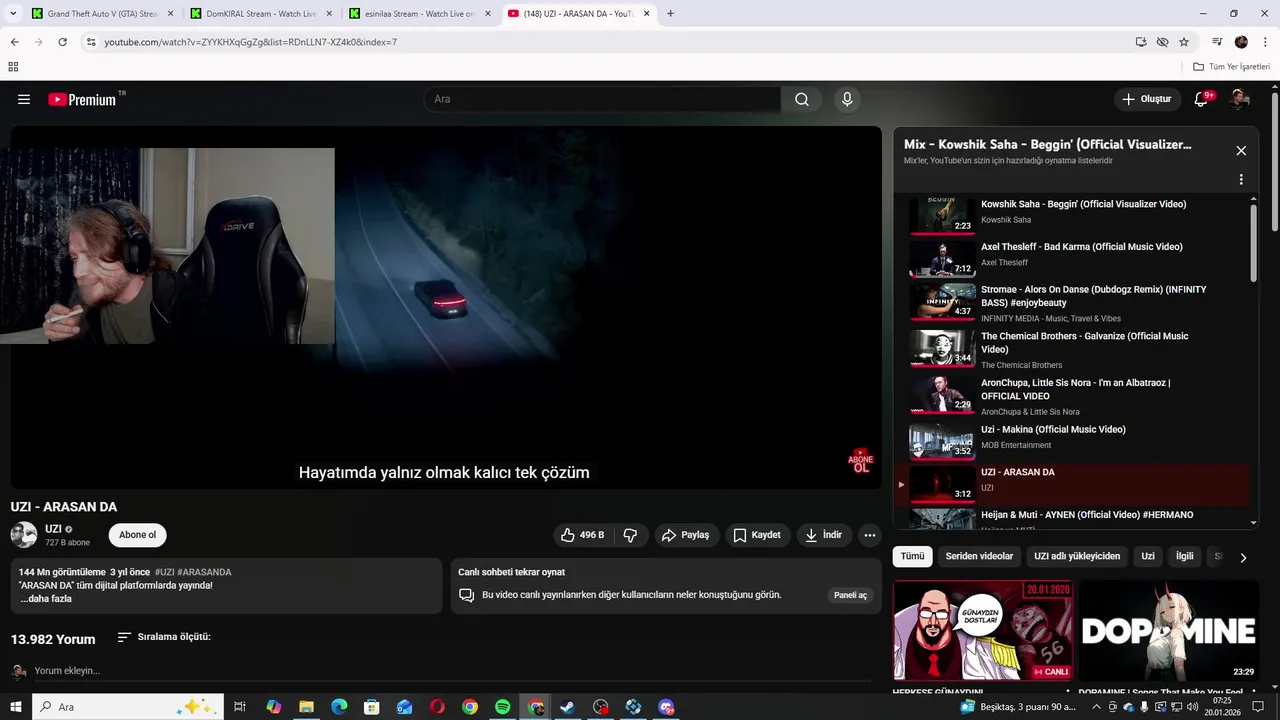Click the Paylaş share button
This screenshot has height=720, width=1280.
(686, 535)
